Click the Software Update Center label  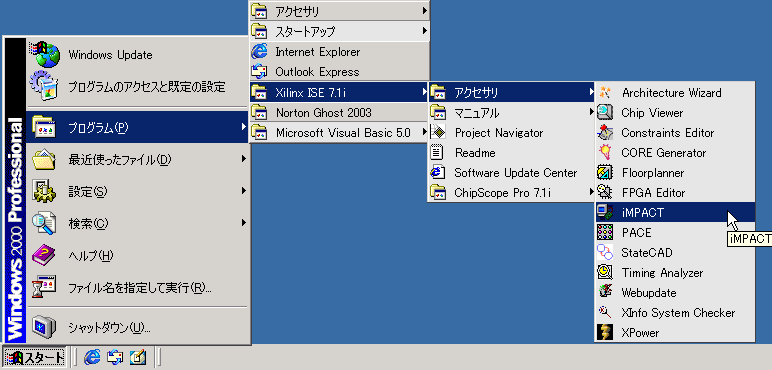coord(515,173)
